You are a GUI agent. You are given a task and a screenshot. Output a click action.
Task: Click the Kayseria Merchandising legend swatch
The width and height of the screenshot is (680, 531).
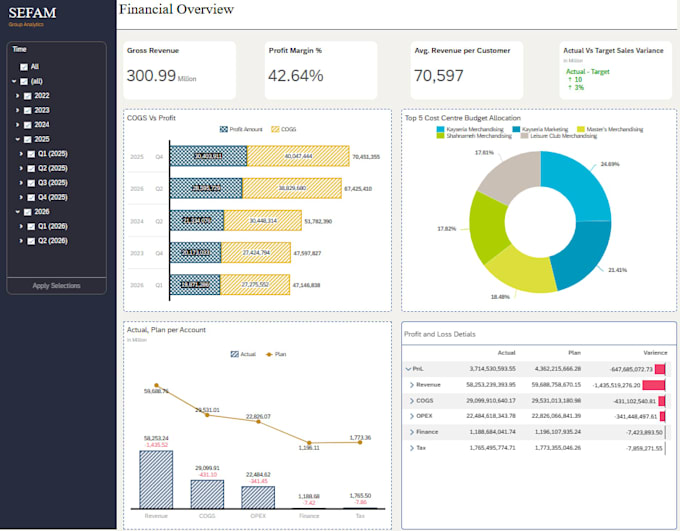pyautogui.click(x=440, y=129)
